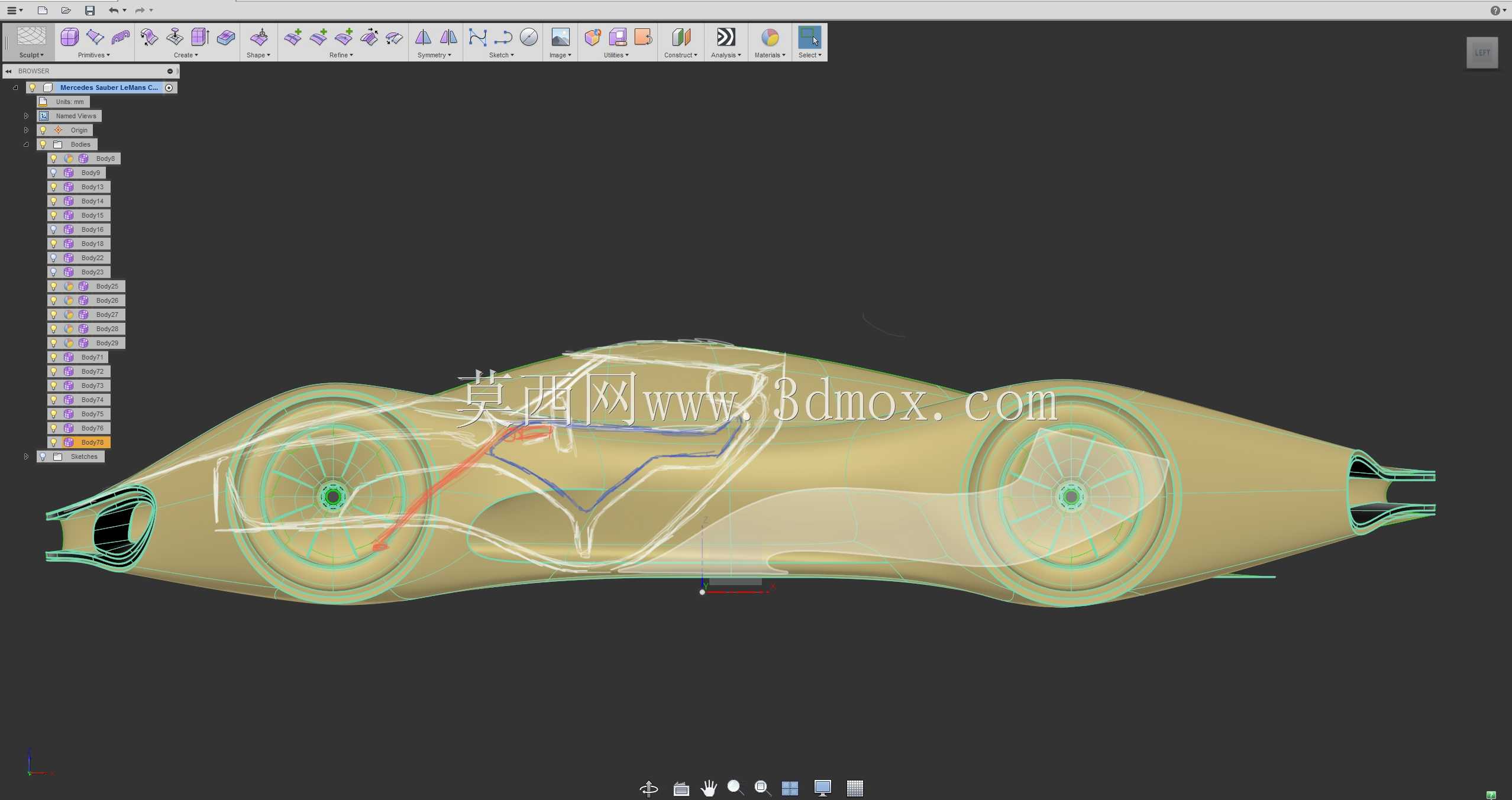1512x800 pixels.
Task: Click the Zoom Window tool
Action: coord(763,788)
